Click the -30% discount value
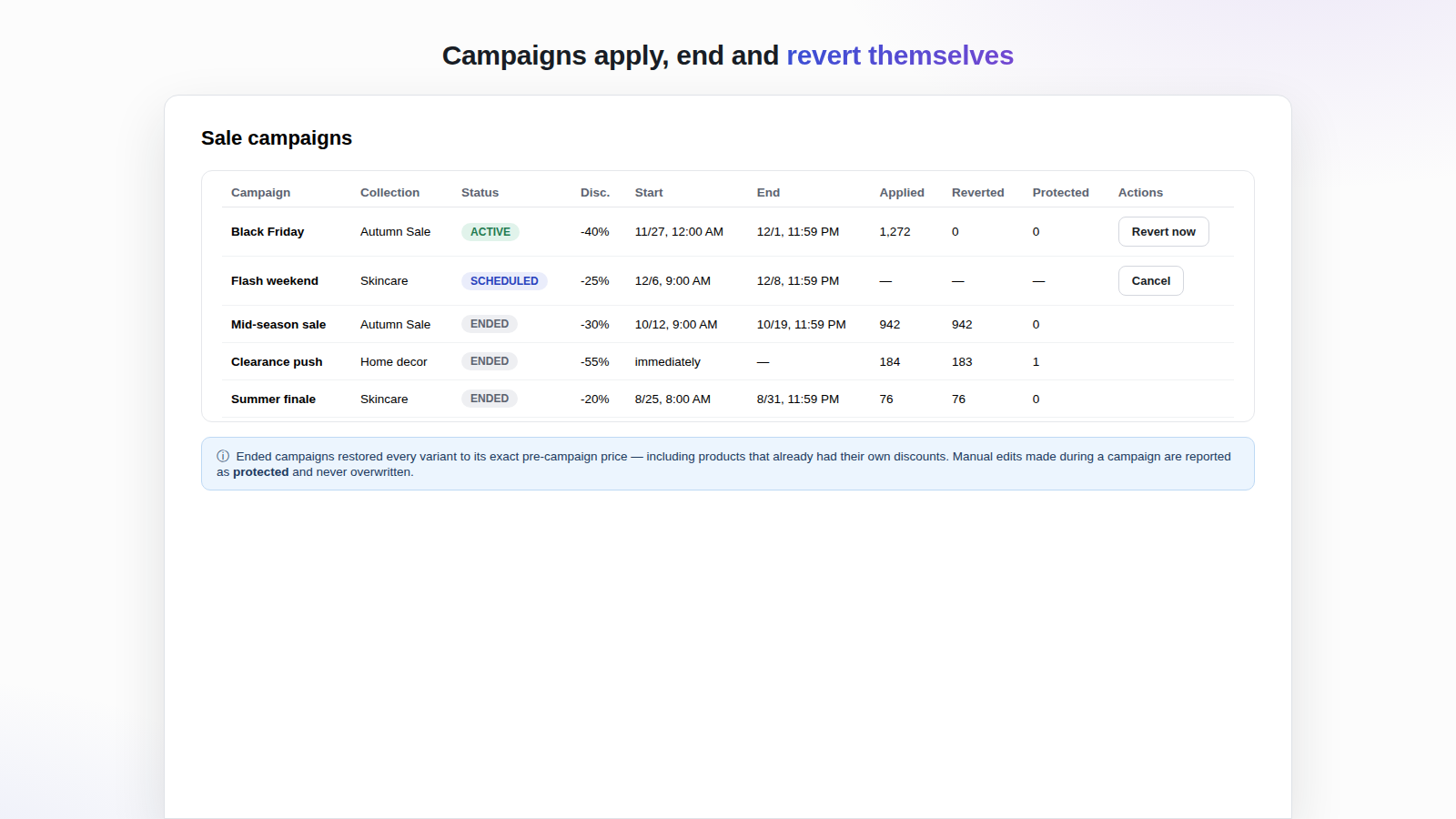Viewport: 1456px width, 819px height. tap(595, 325)
